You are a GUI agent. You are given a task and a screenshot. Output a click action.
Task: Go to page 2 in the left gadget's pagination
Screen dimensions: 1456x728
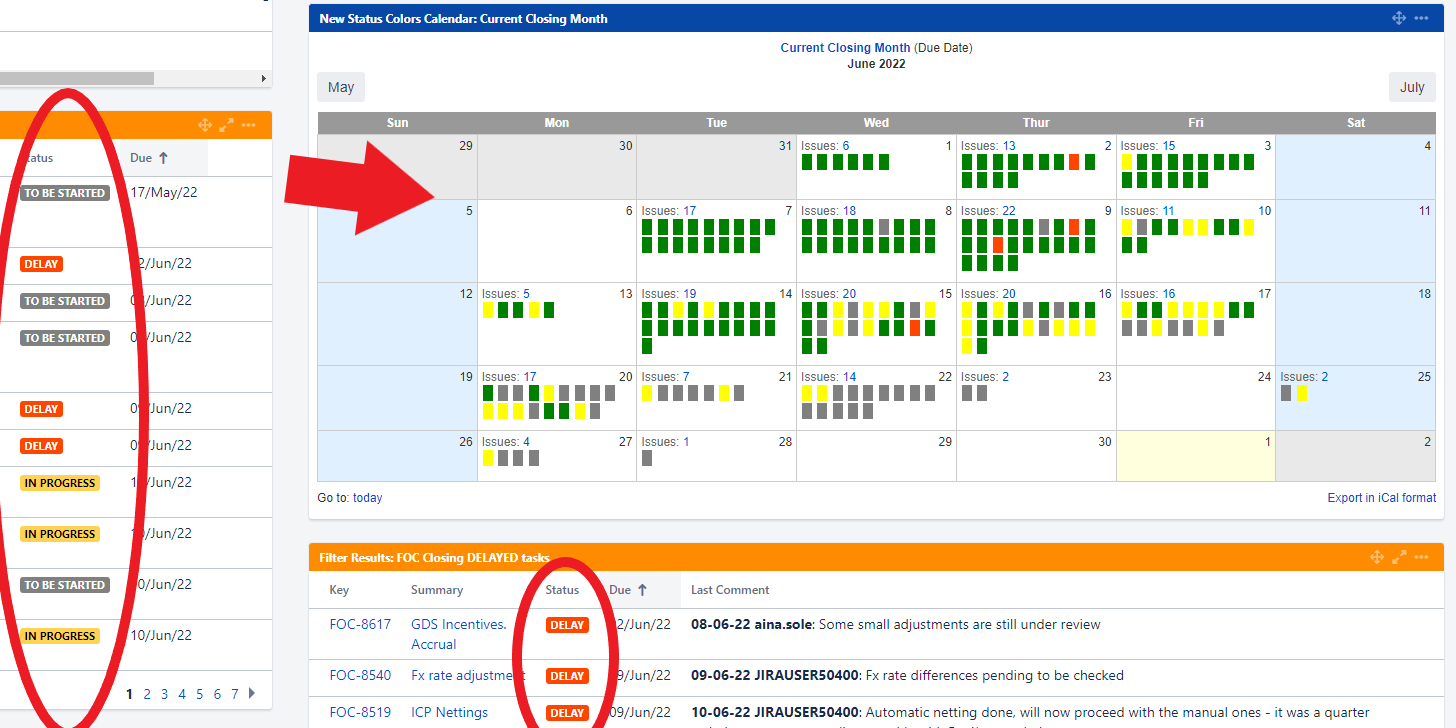point(147,694)
